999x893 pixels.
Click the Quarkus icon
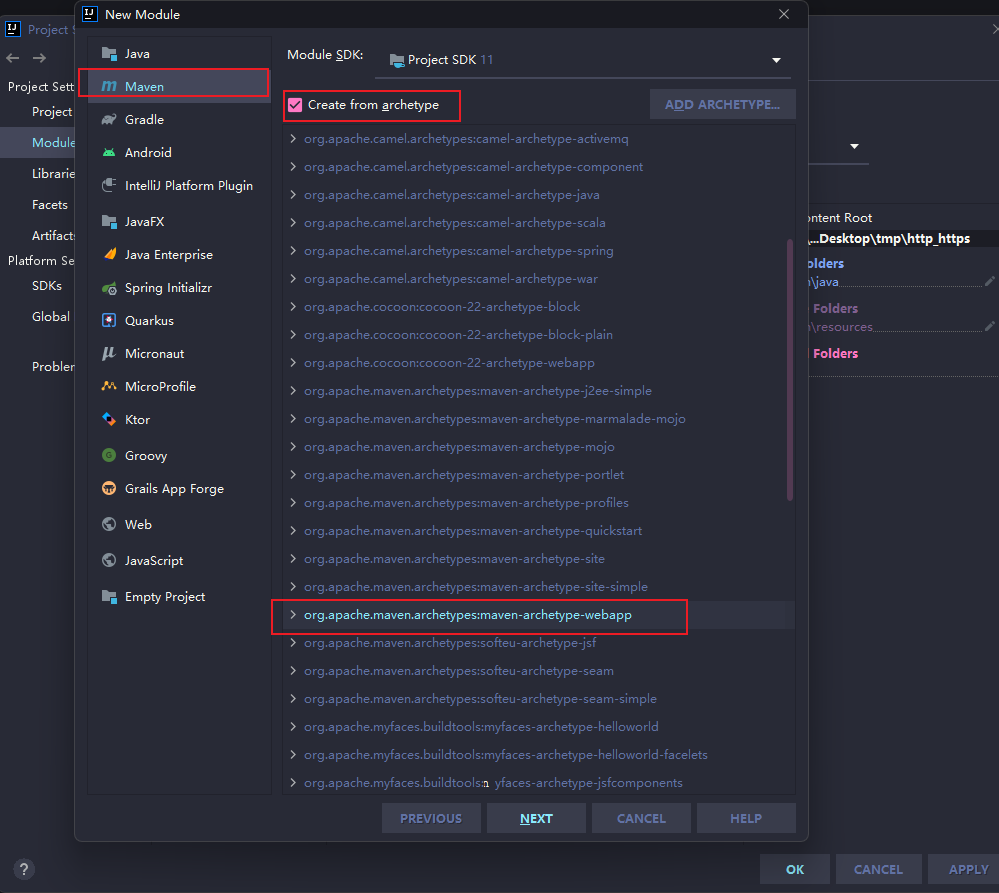(109, 320)
